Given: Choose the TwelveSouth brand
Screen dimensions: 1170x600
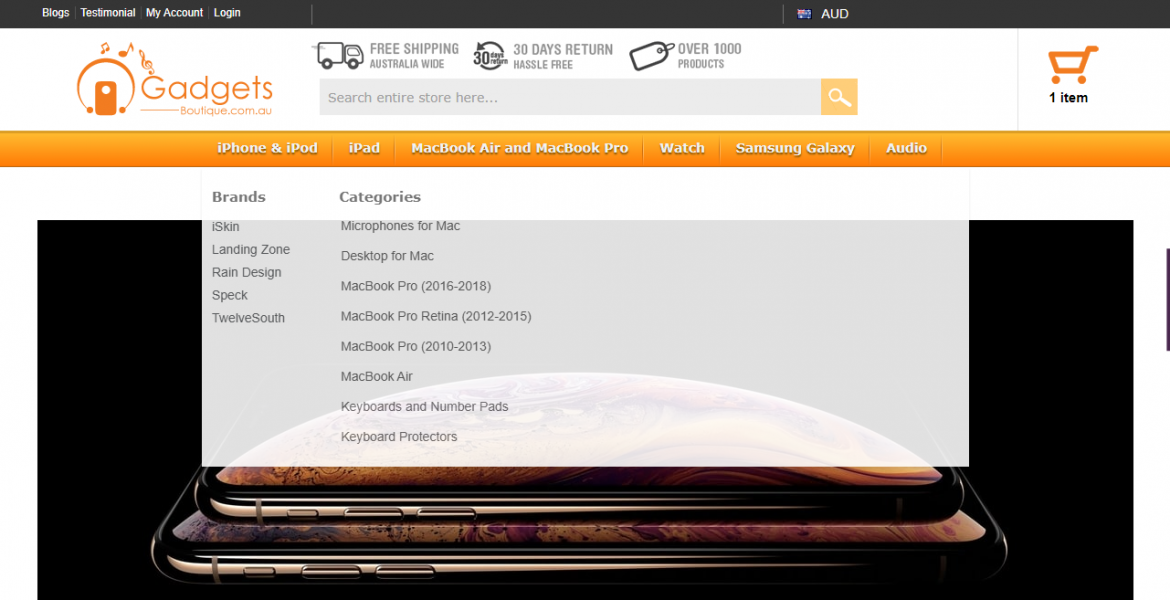Looking at the screenshot, I should [248, 318].
